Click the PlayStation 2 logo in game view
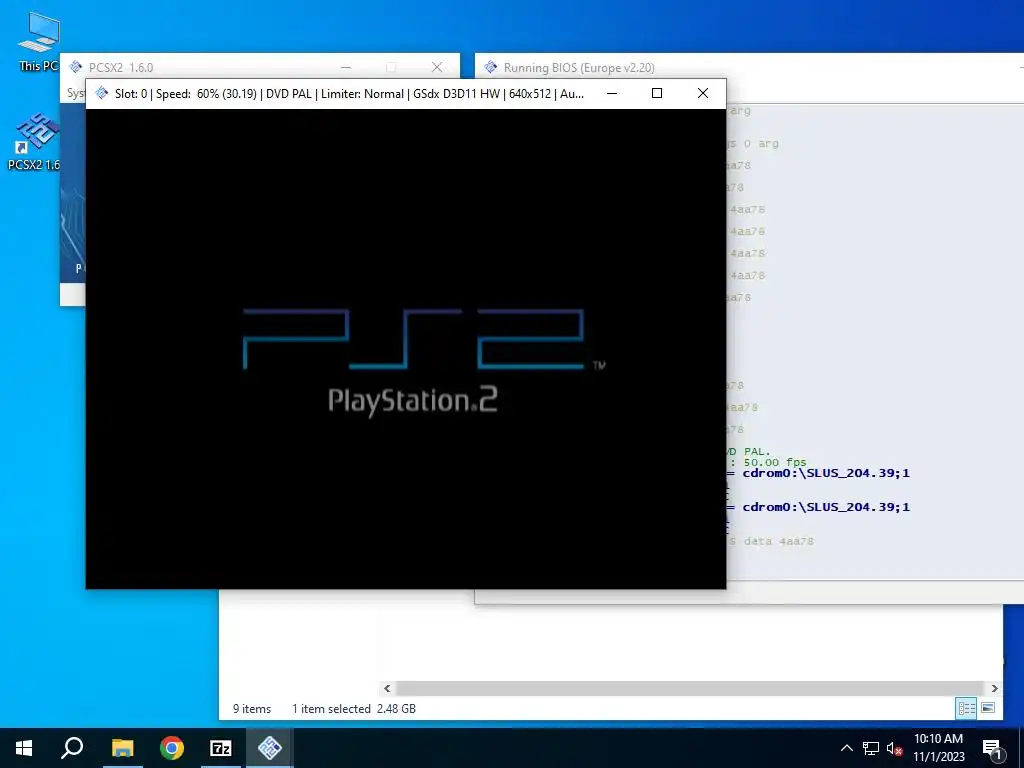This screenshot has height=768, width=1024. point(423,362)
